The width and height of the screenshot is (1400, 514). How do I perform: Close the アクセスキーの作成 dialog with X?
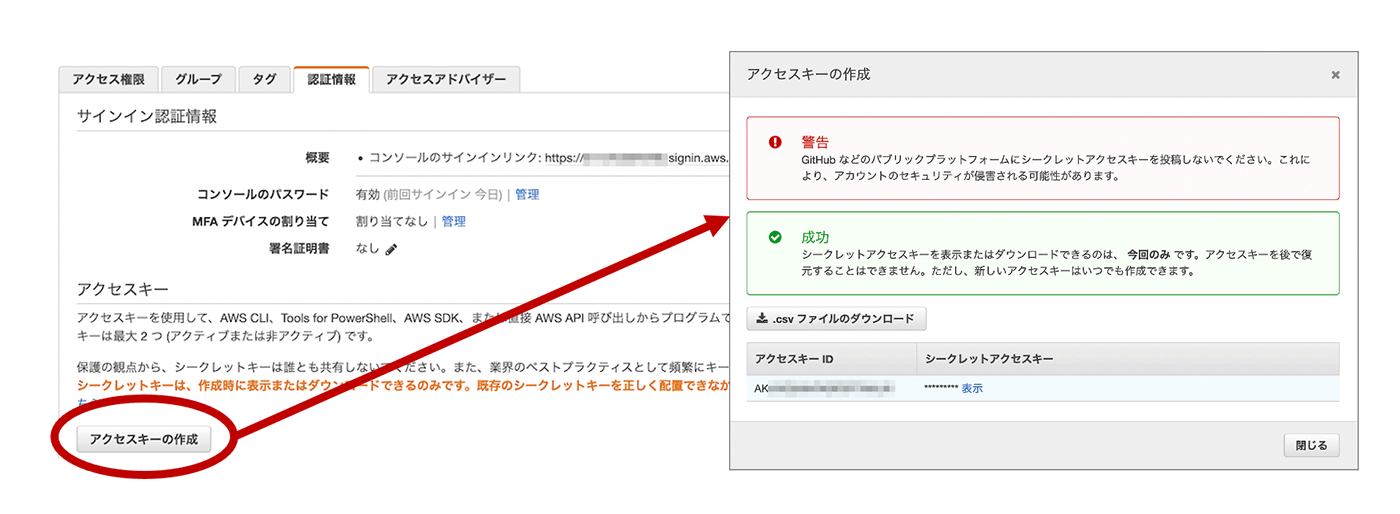[x=1334, y=75]
